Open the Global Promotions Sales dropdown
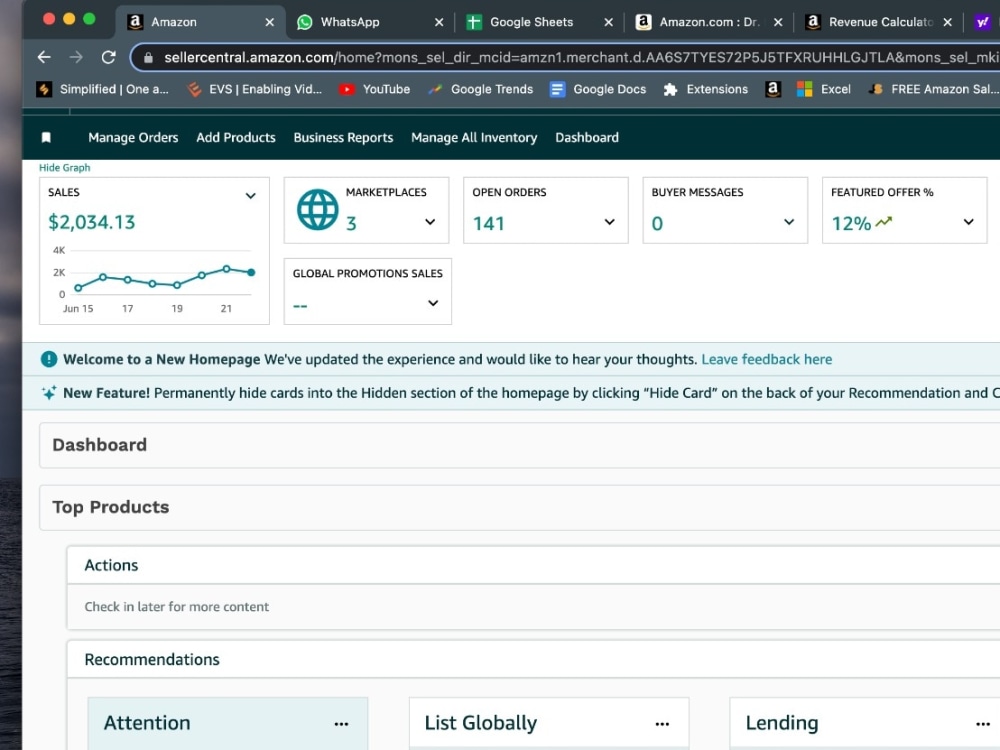 coord(432,303)
